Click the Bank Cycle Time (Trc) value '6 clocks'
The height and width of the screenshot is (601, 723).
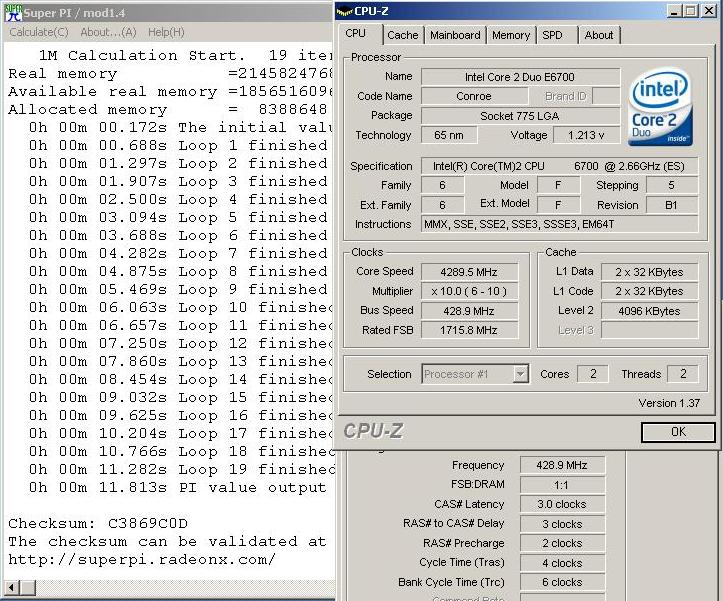(562, 582)
